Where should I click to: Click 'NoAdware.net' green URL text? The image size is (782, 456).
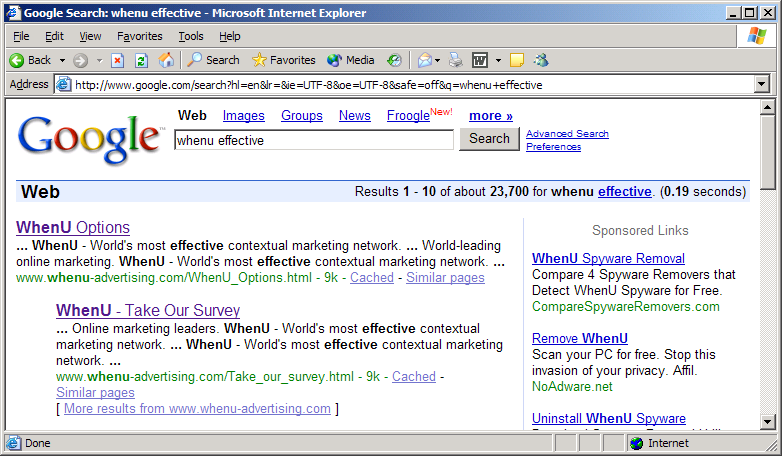pyautogui.click(x=572, y=386)
